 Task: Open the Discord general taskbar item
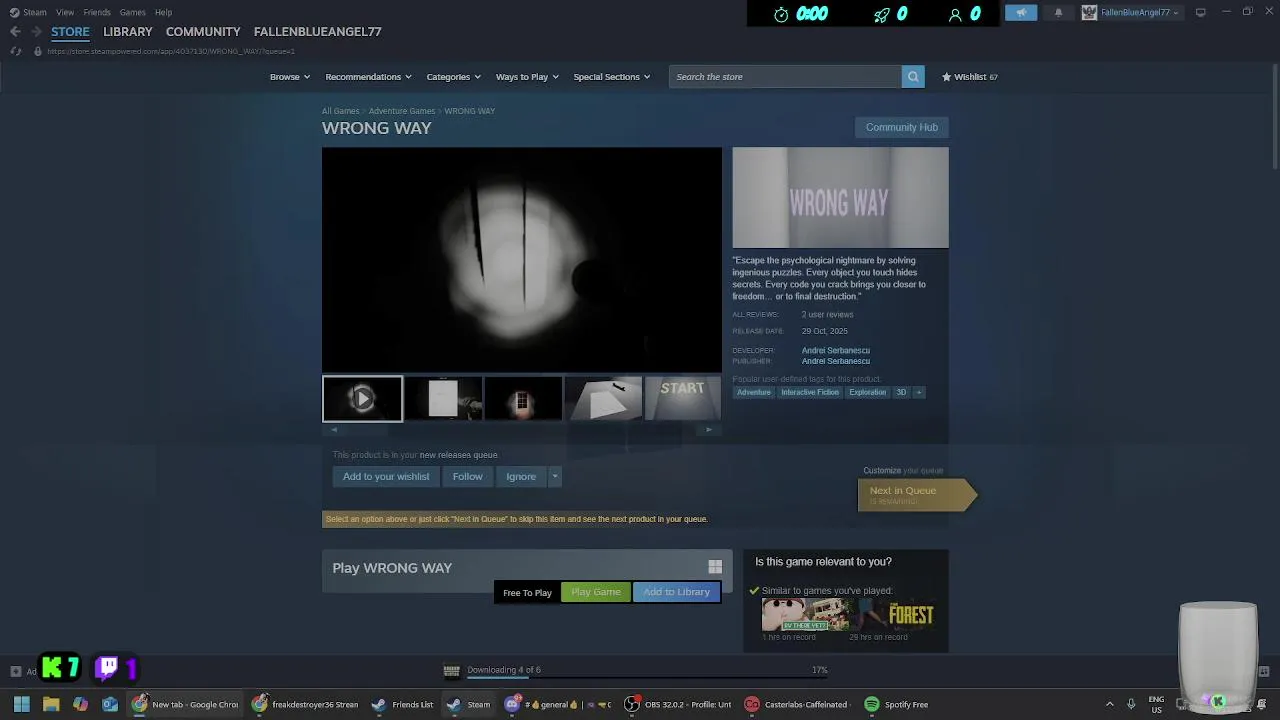click(x=558, y=704)
